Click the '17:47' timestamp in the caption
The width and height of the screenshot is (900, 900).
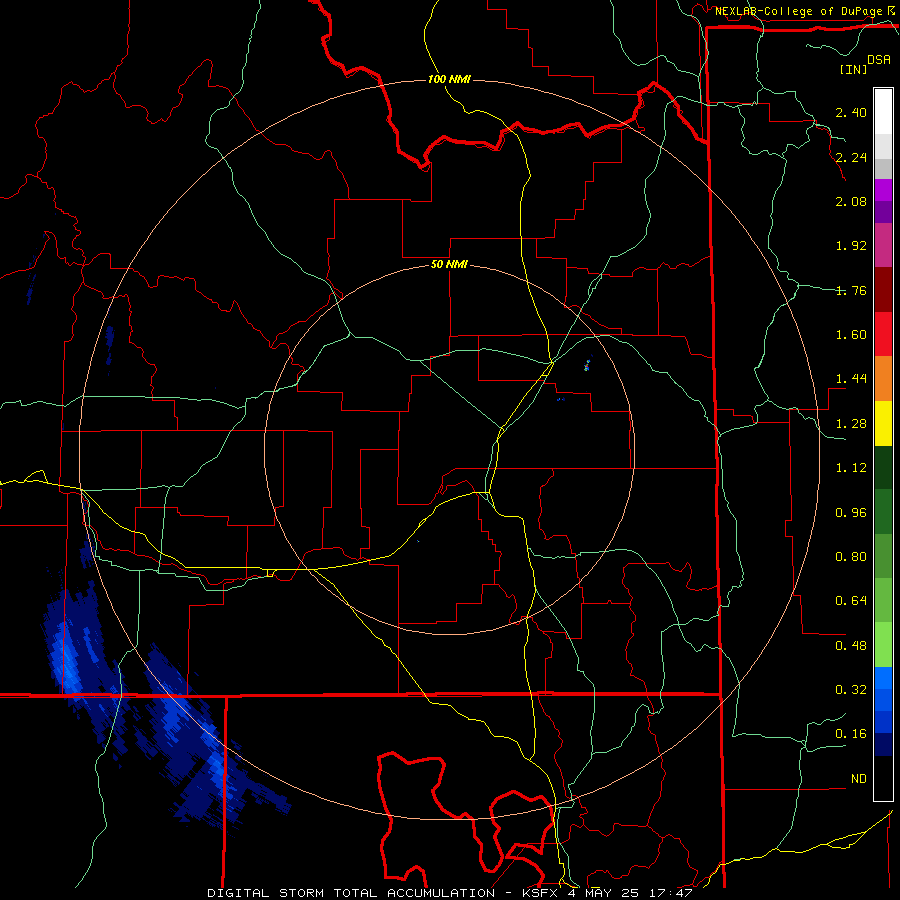670,893
